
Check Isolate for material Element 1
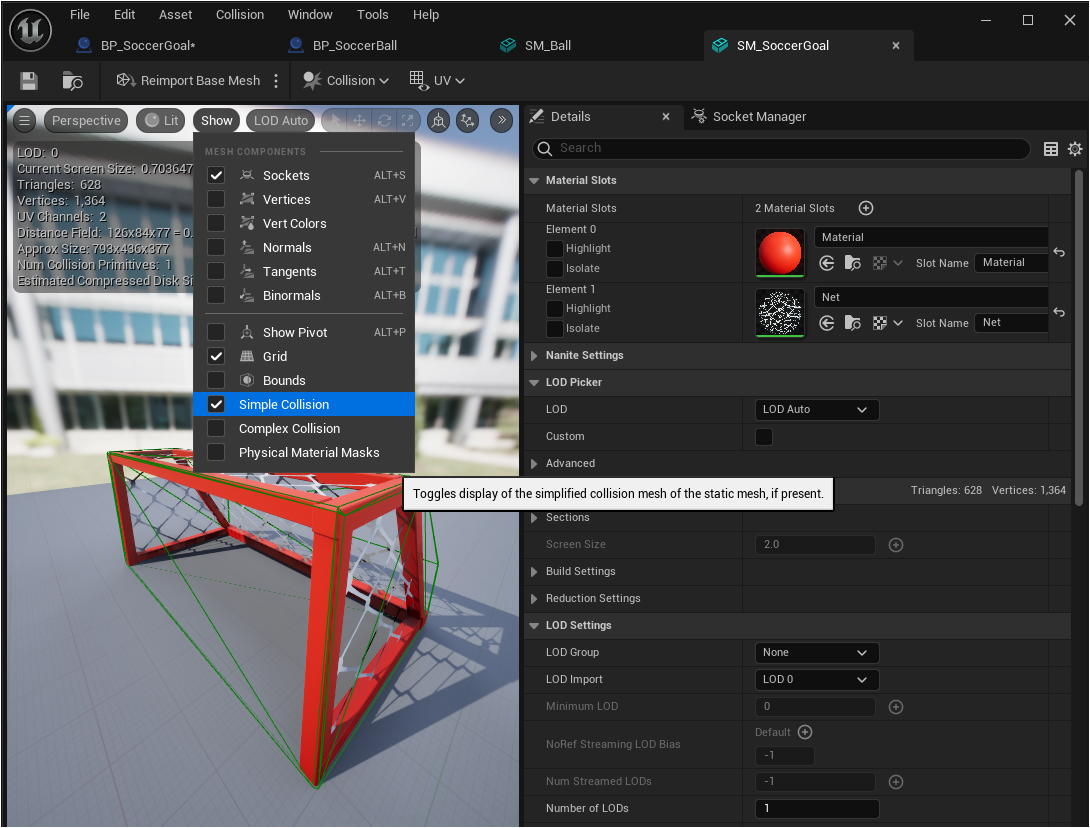tap(555, 328)
